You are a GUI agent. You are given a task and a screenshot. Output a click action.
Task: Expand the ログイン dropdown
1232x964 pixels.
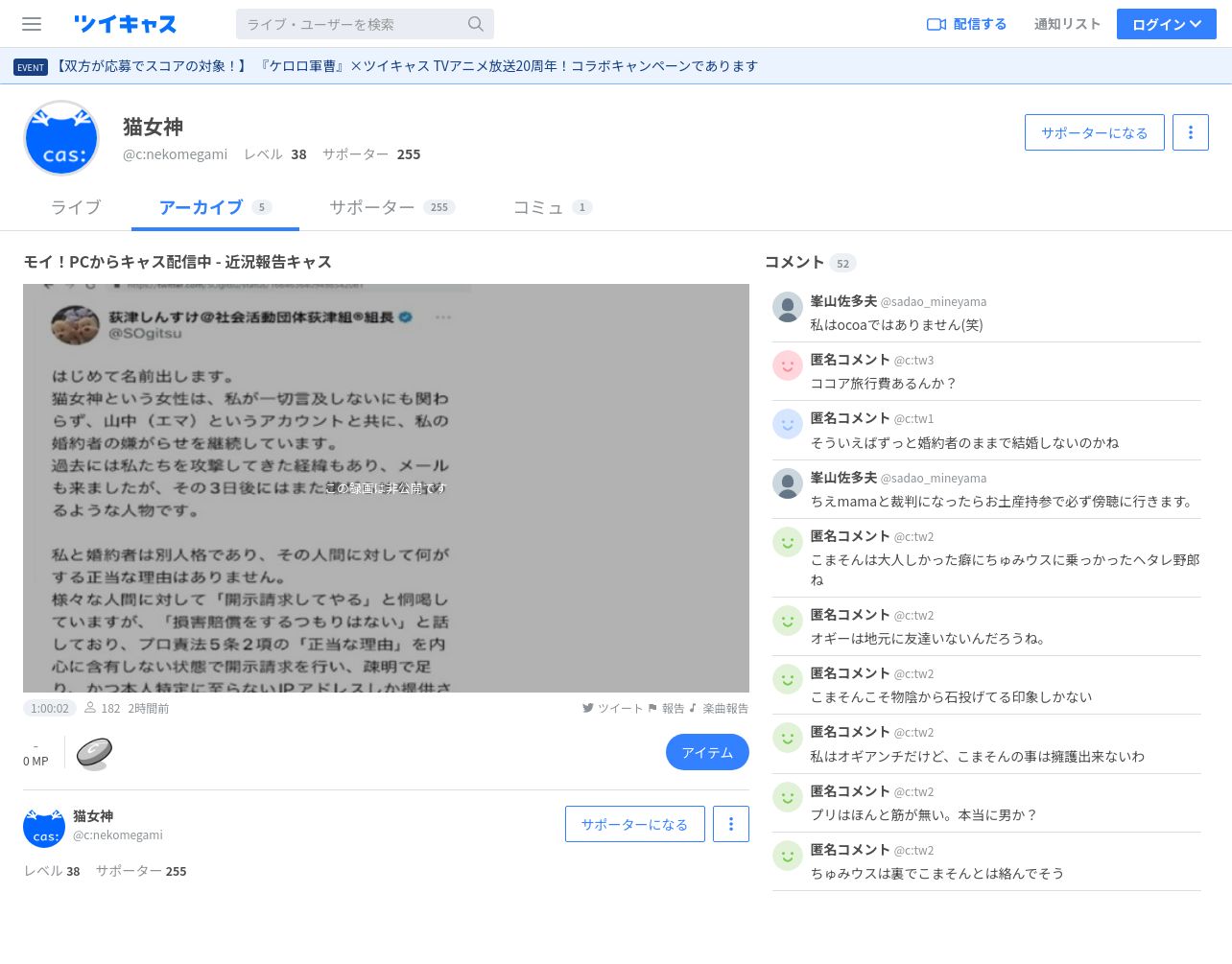[x=1167, y=24]
